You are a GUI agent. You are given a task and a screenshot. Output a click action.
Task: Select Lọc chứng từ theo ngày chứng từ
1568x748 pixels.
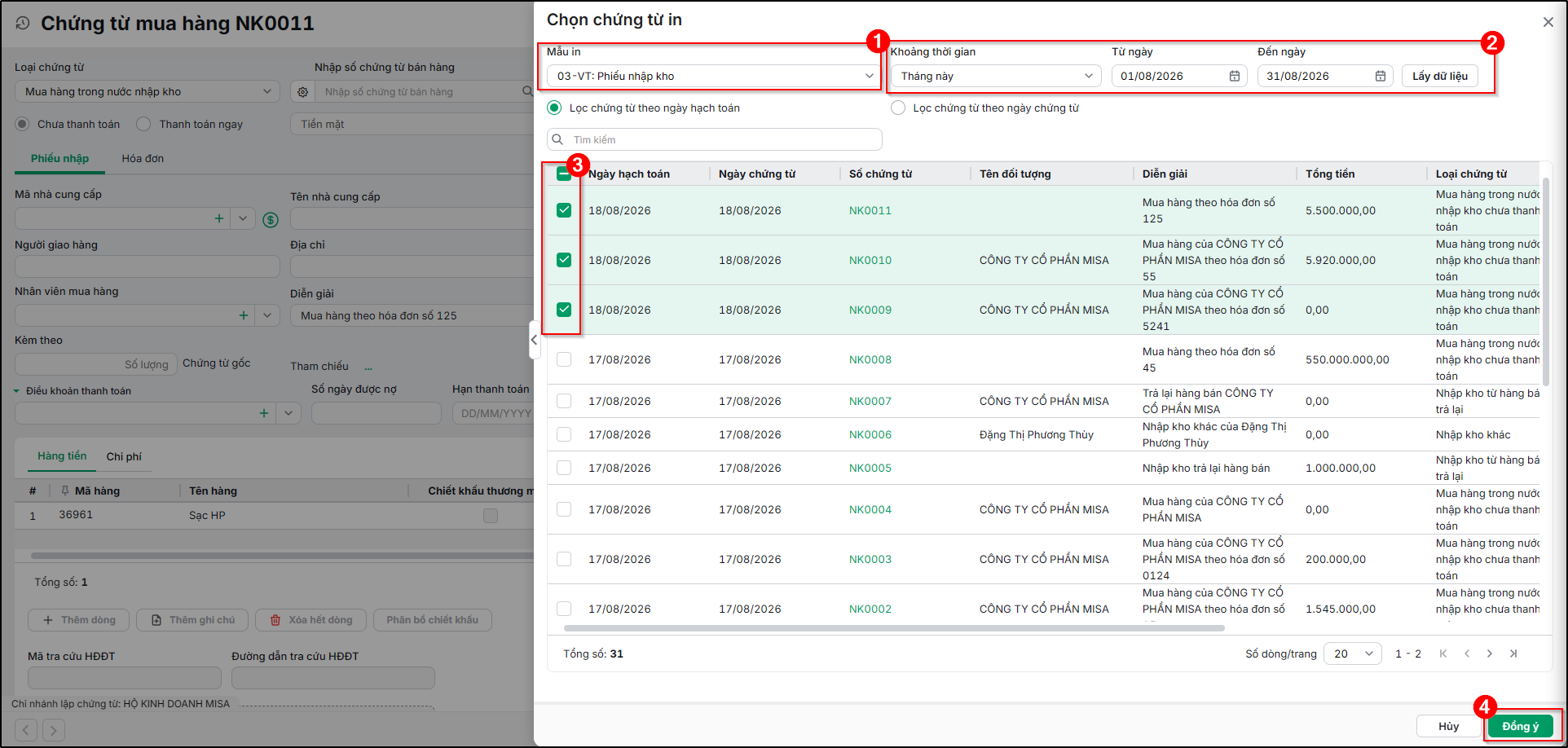click(898, 108)
